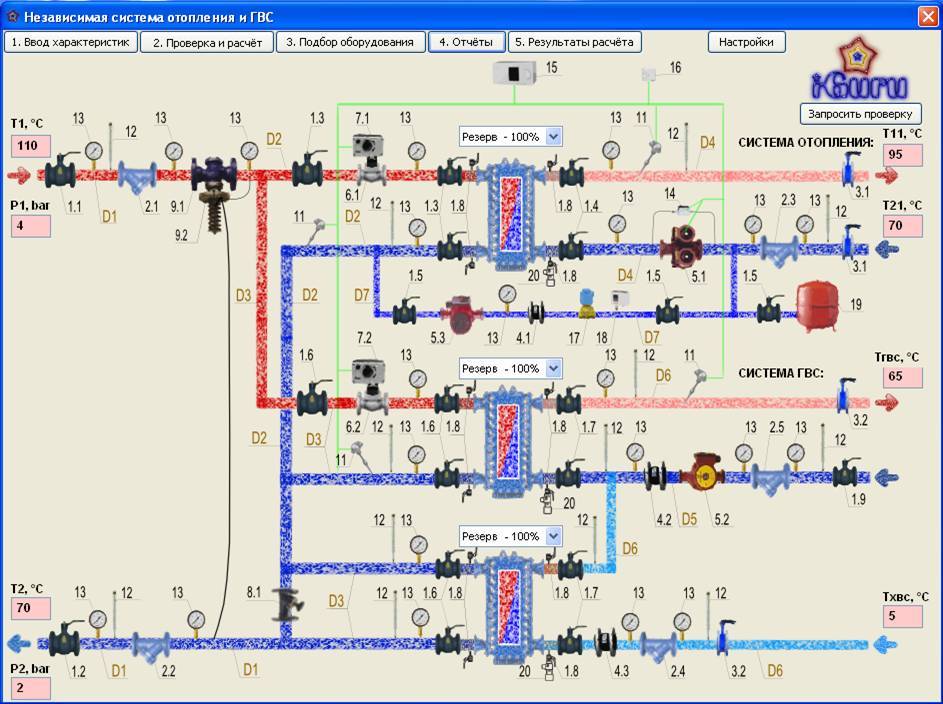The width and height of the screenshot is (943, 704).
Task: Click the balancing valve labeled 8.1
Action: point(284,604)
